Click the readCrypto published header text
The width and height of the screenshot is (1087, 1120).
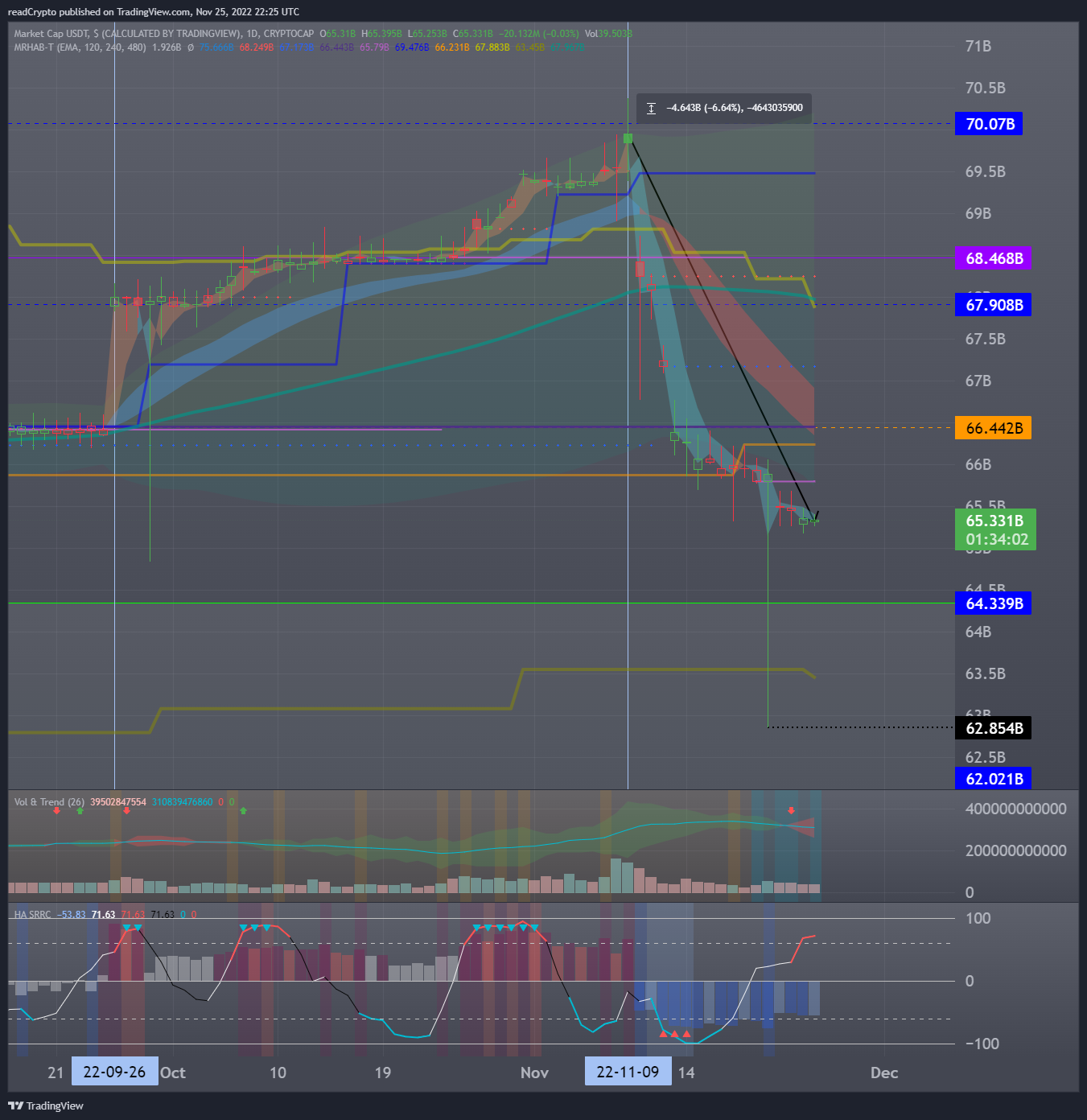(153, 12)
